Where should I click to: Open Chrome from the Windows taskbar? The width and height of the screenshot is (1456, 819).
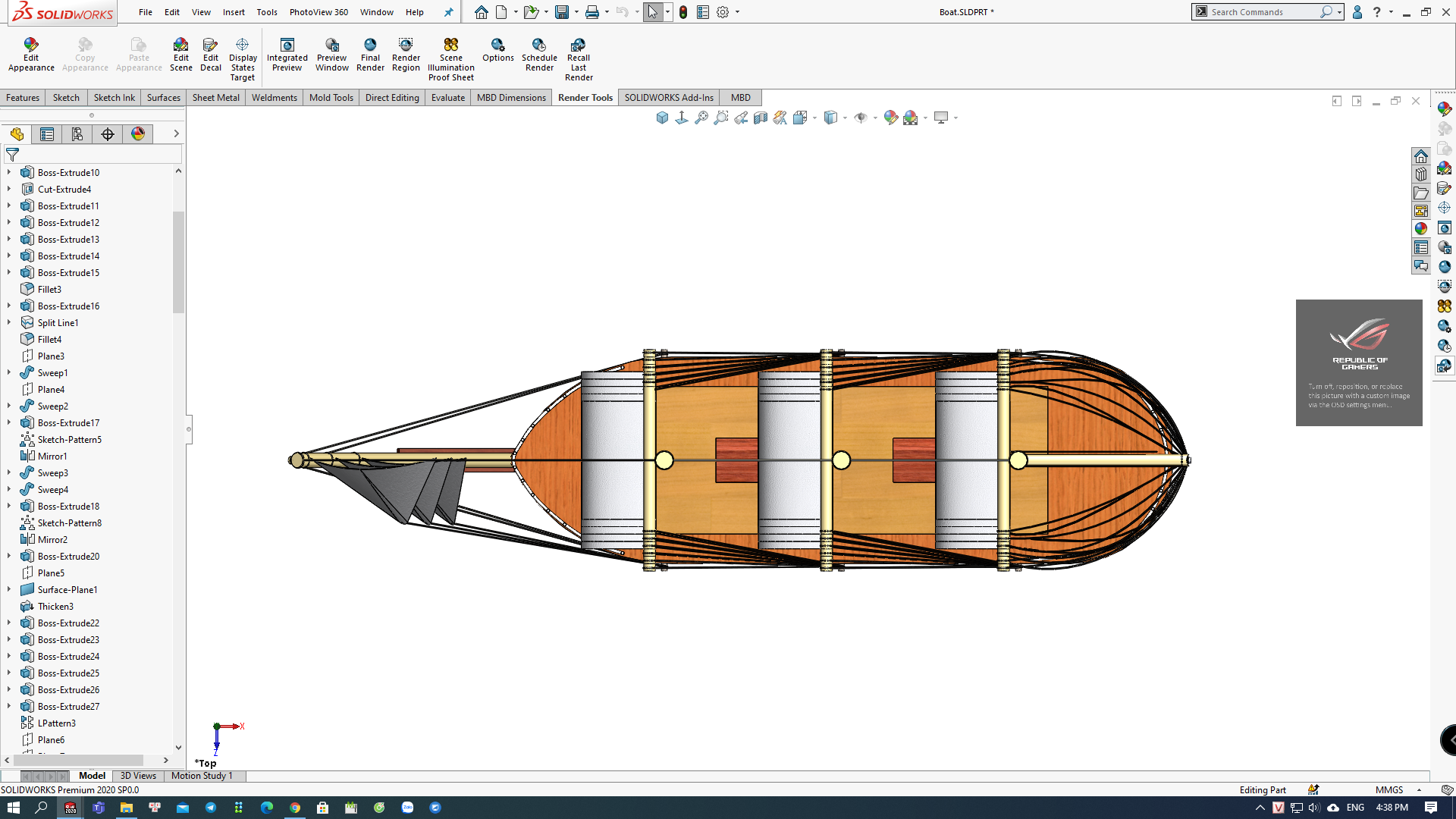pyautogui.click(x=294, y=808)
